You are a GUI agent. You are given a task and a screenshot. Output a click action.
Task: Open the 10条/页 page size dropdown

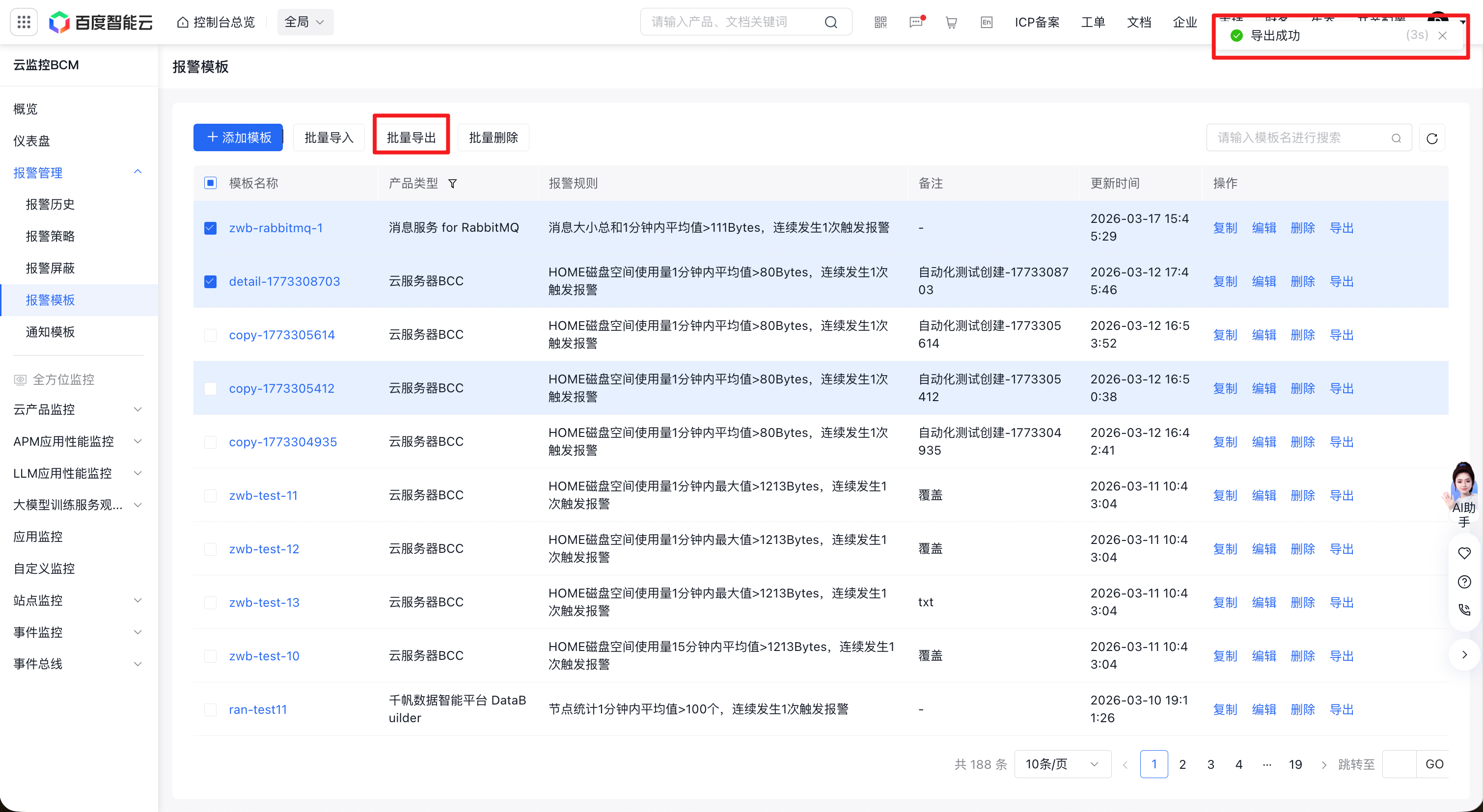(1062, 764)
